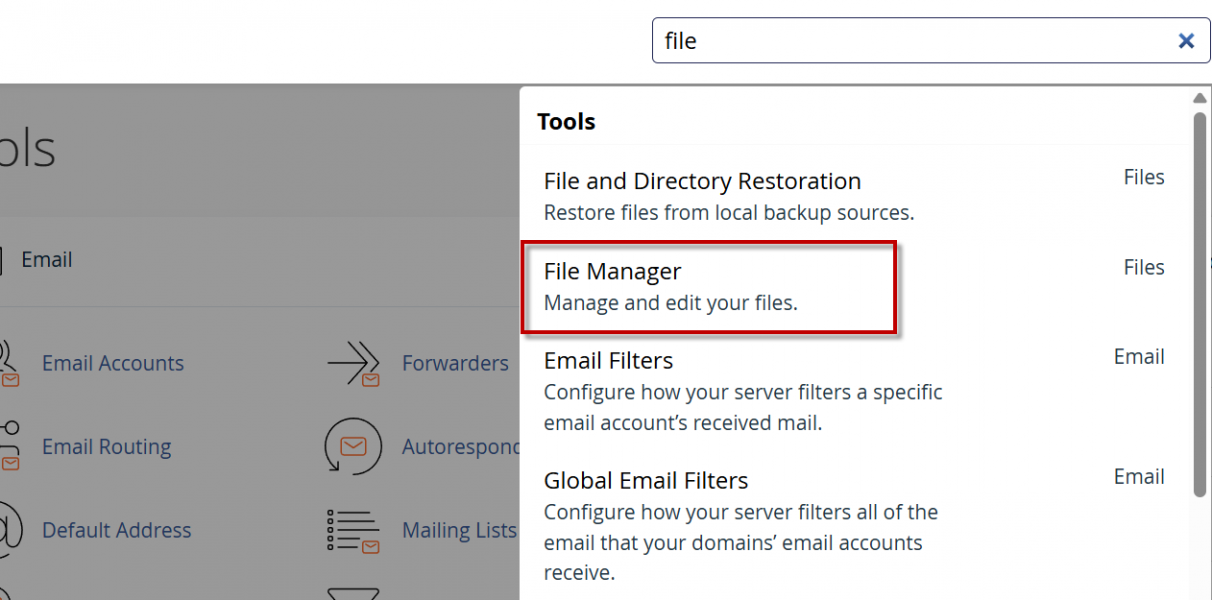This screenshot has width=1212, height=600.
Task: Click the Default Address at-sign icon
Action: point(8,530)
